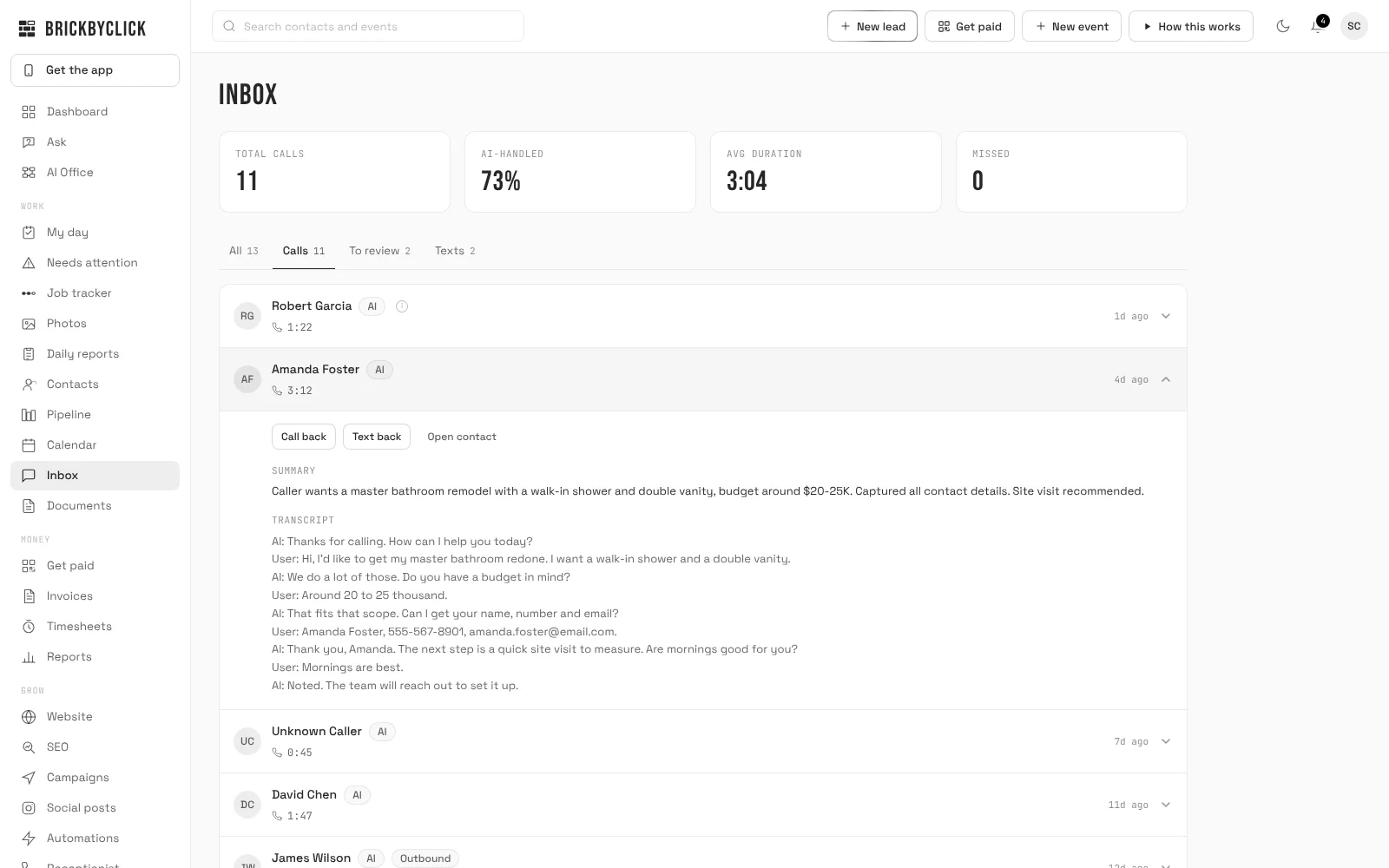Open Pipeline section
Viewport: 1389px width, 868px height.
coord(95,415)
